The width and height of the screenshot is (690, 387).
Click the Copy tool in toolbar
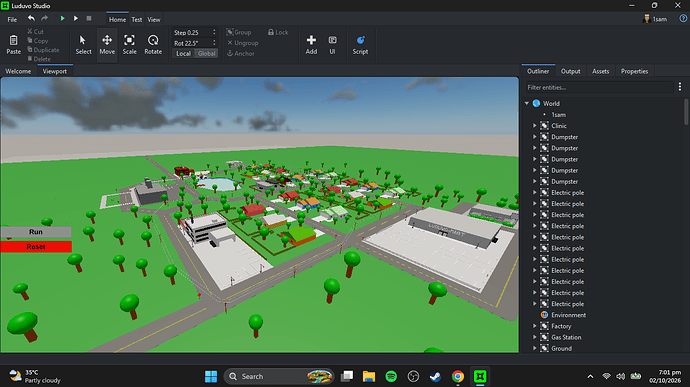click(38, 41)
